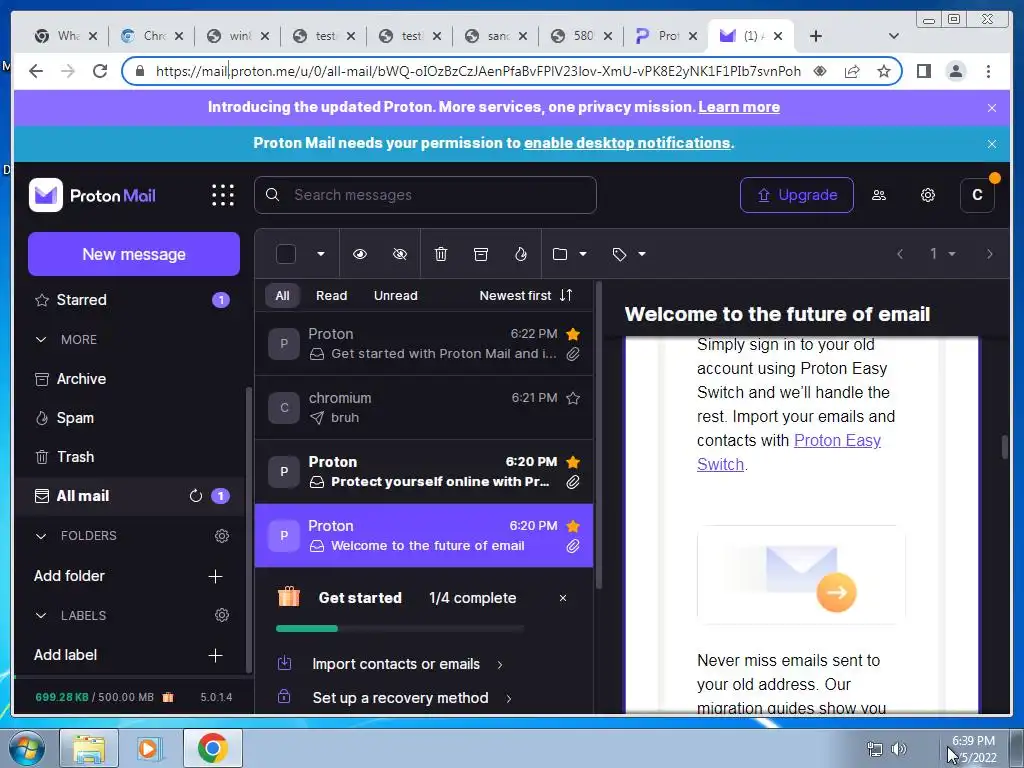This screenshot has width=1024, height=768.
Task: Collapse the MORE section
Action: [40, 340]
